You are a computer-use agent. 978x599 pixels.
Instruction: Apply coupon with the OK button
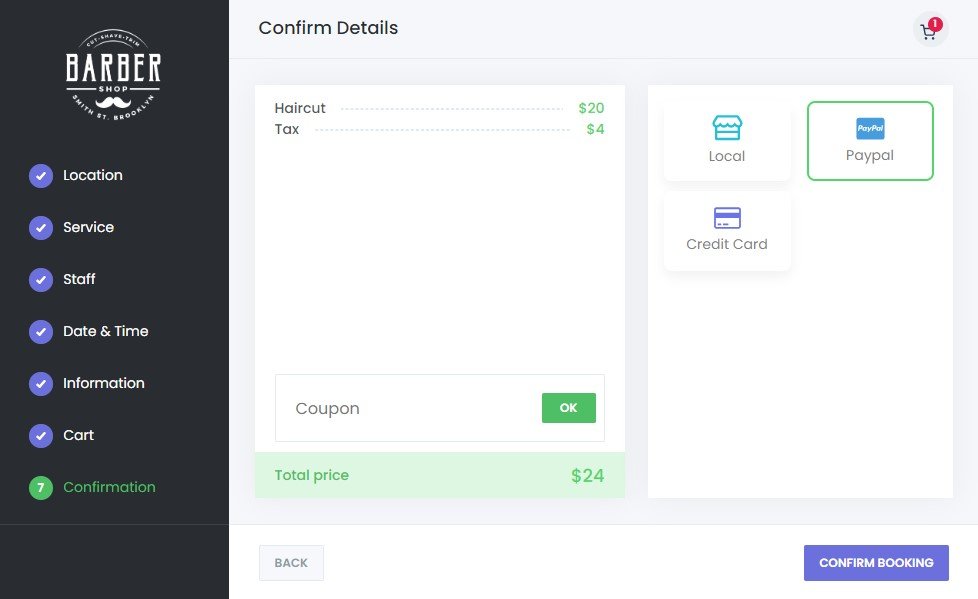click(568, 408)
